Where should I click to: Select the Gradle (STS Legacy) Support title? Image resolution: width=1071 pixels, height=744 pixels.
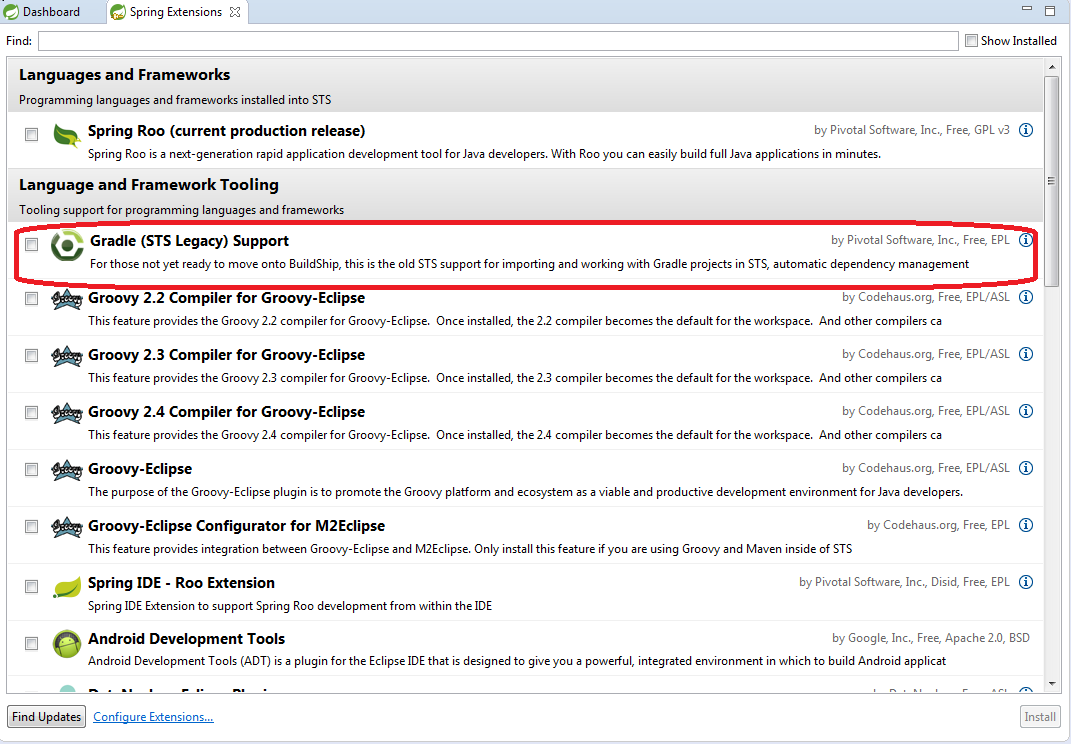point(189,240)
